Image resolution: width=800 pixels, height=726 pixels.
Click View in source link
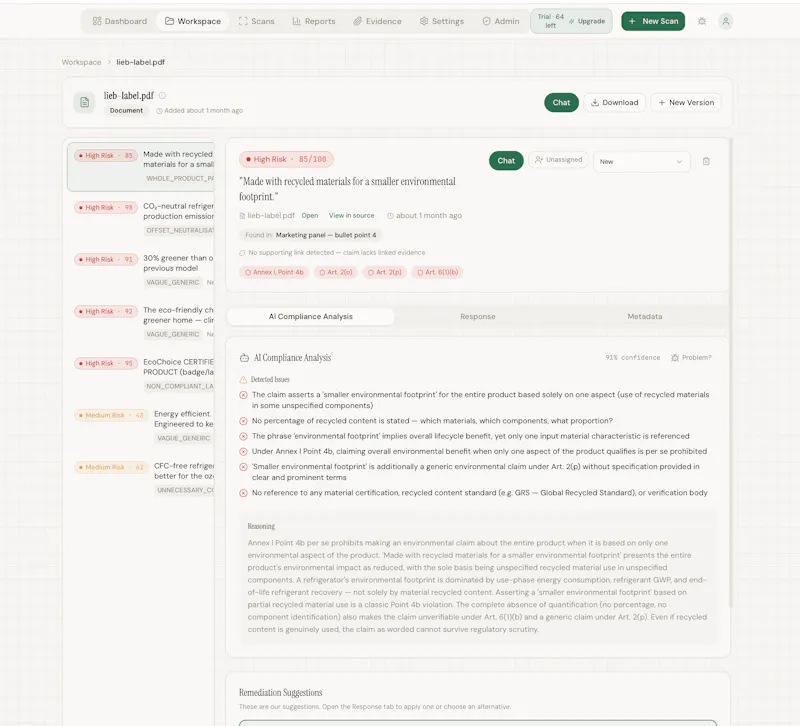352,216
